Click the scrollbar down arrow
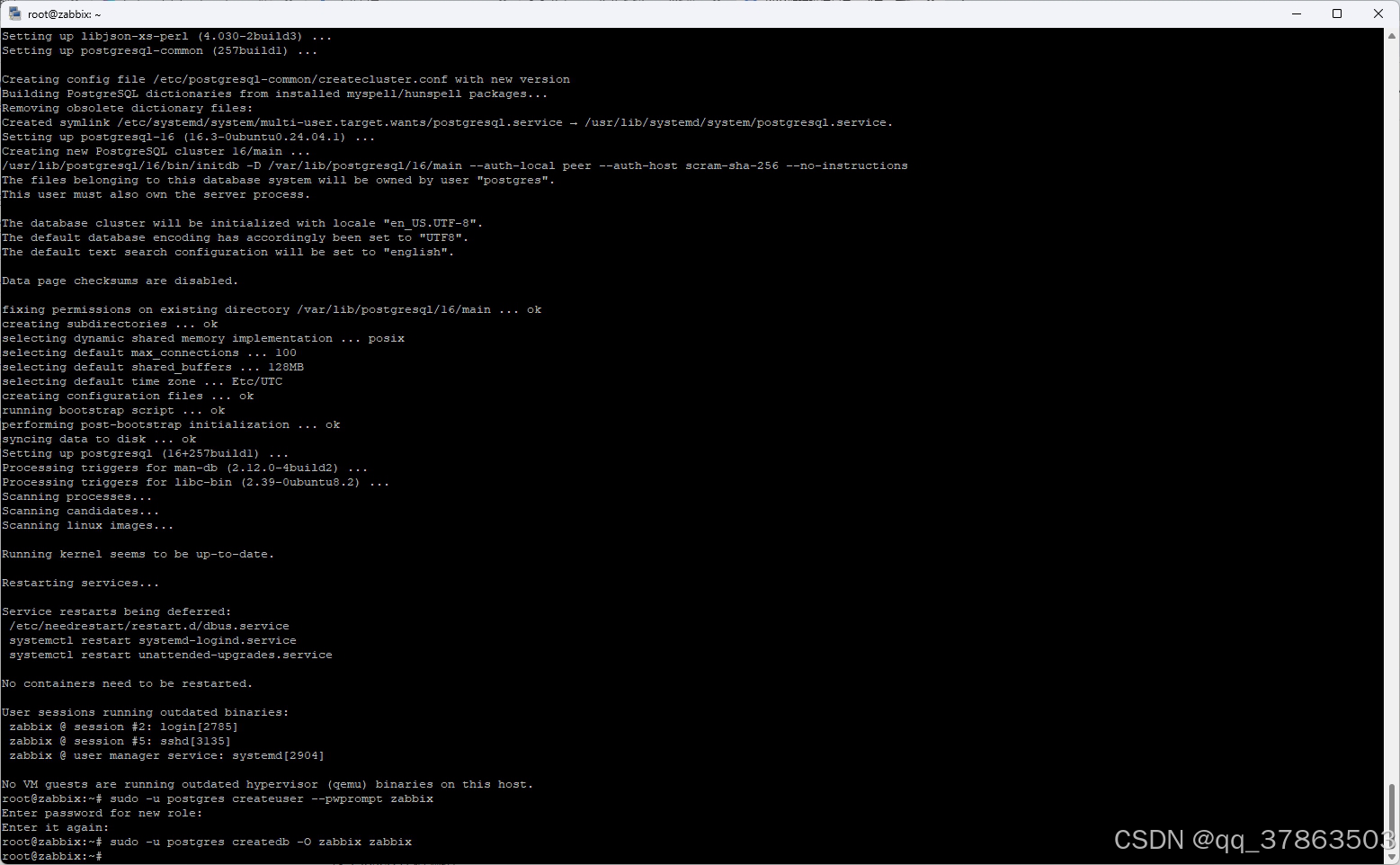1400x865 pixels. coord(1392,856)
